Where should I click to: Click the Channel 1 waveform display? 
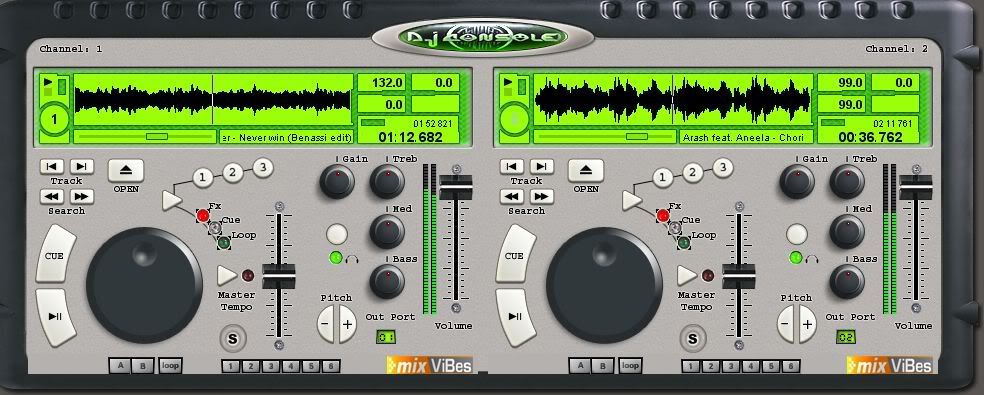[x=213, y=100]
